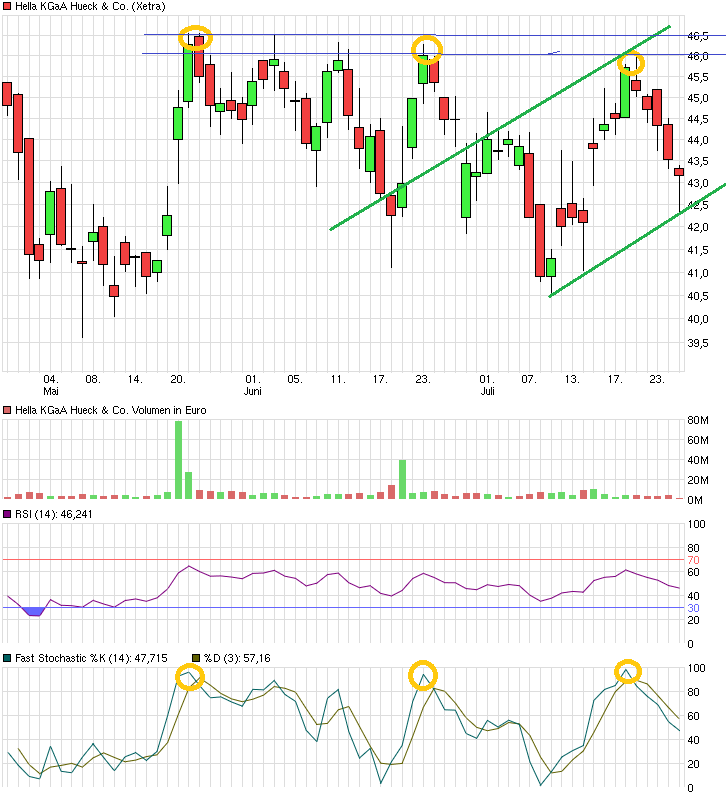The width and height of the screenshot is (726, 796).
Task: Click the blue oversold area on the RSI chart
Action: (35, 611)
